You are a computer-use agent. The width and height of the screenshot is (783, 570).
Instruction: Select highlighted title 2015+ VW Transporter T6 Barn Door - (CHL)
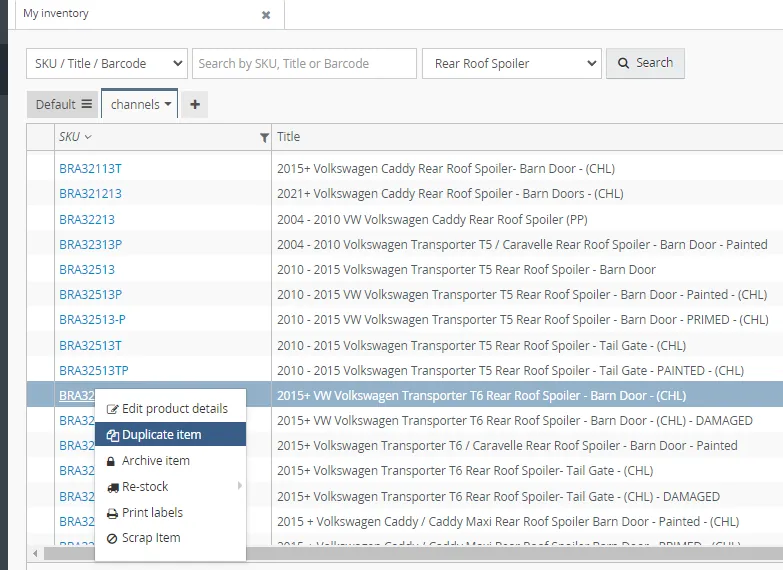481,396
